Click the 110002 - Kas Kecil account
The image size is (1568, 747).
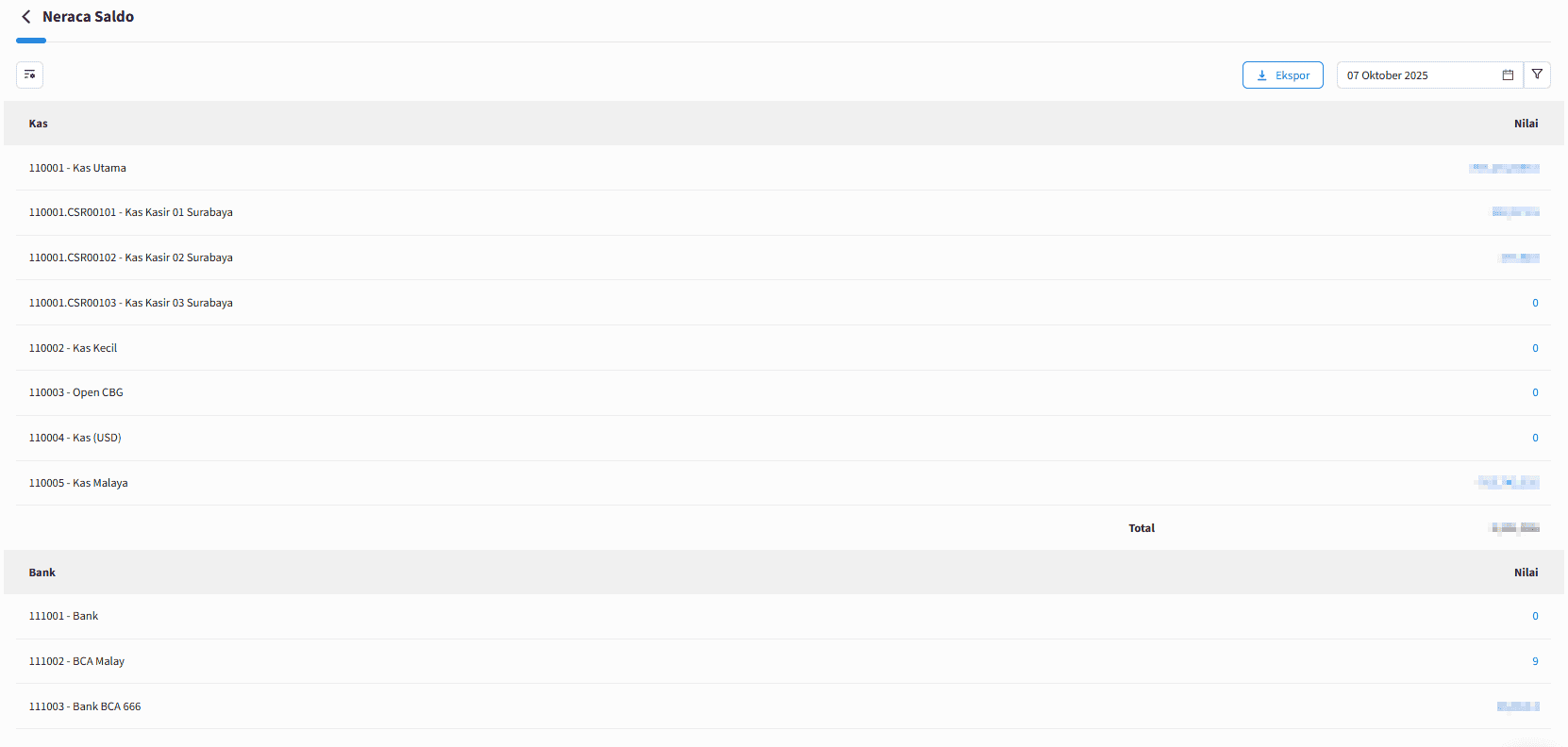pos(73,348)
